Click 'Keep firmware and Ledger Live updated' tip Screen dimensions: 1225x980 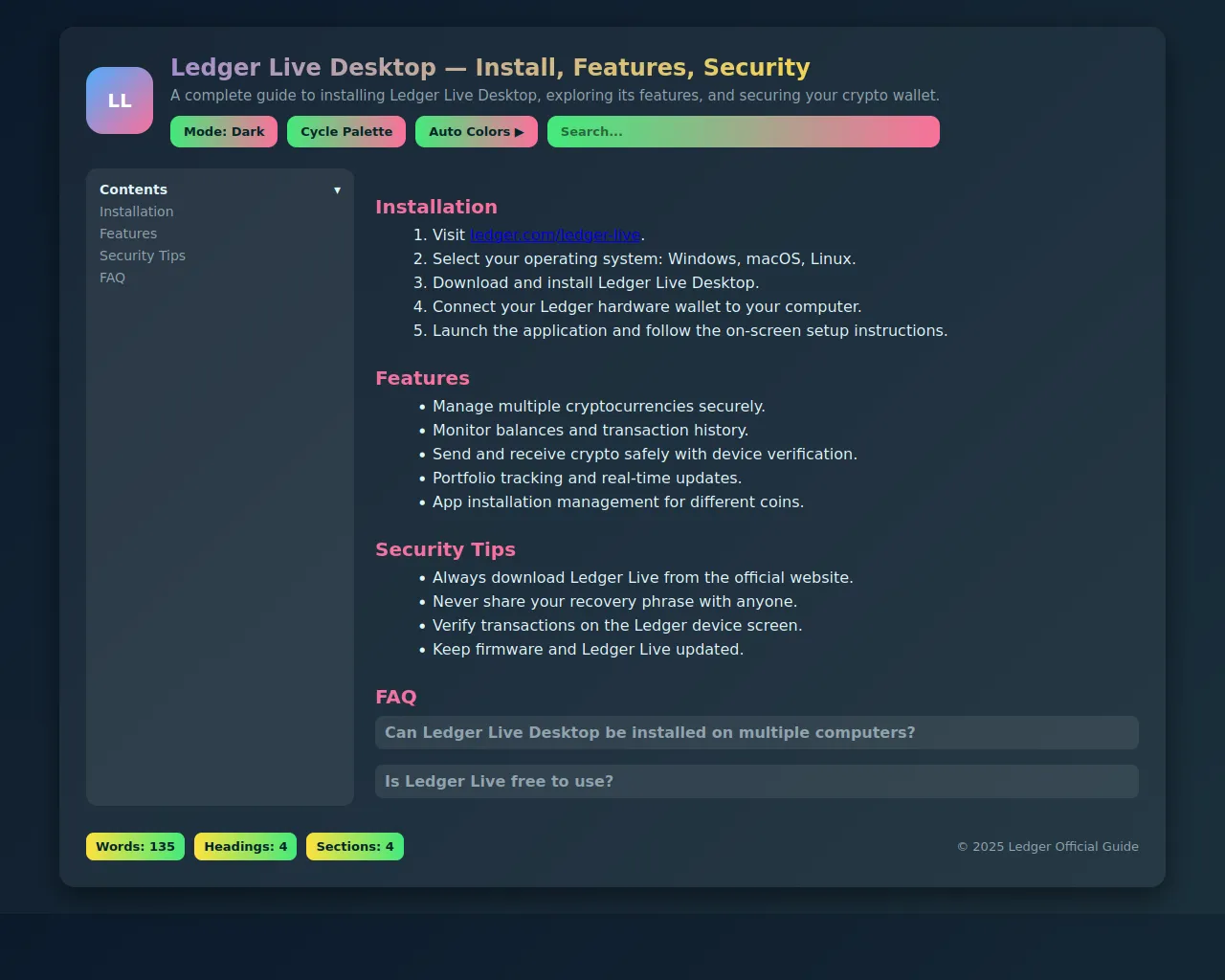pos(588,650)
